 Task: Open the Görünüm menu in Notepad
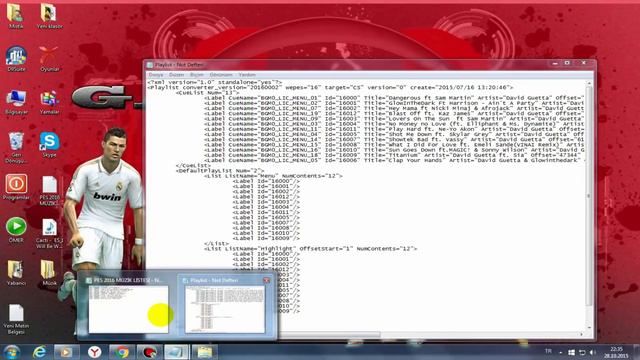(x=221, y=75)
